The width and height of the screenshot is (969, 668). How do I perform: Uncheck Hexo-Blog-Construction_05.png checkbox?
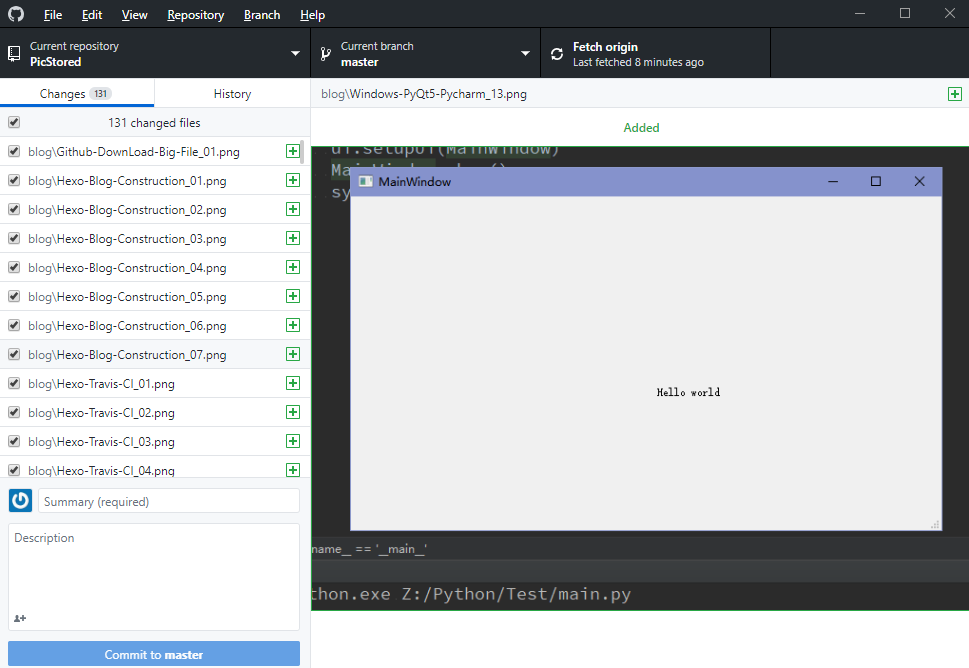14,297
